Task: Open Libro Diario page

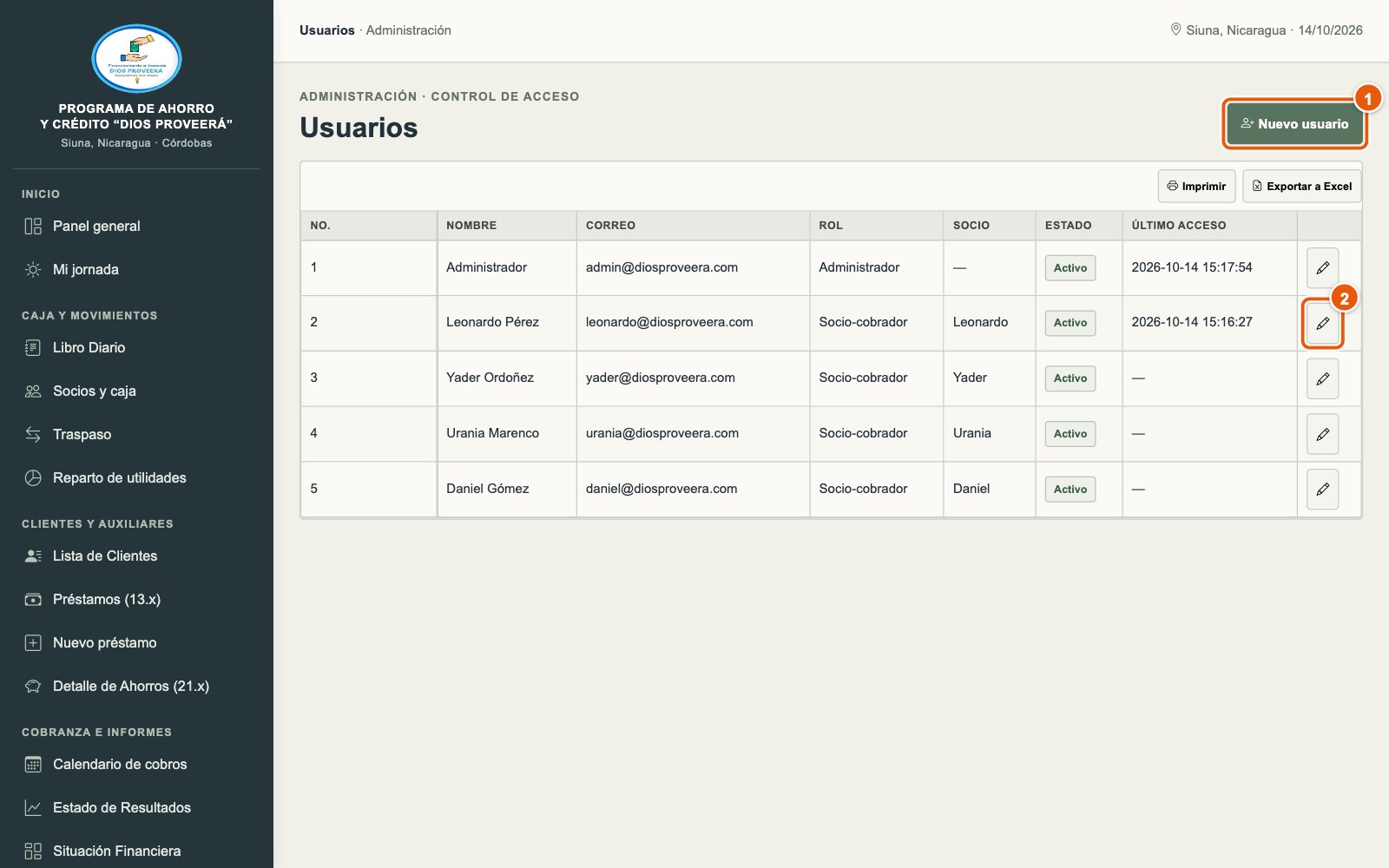Action: [136, 348]
